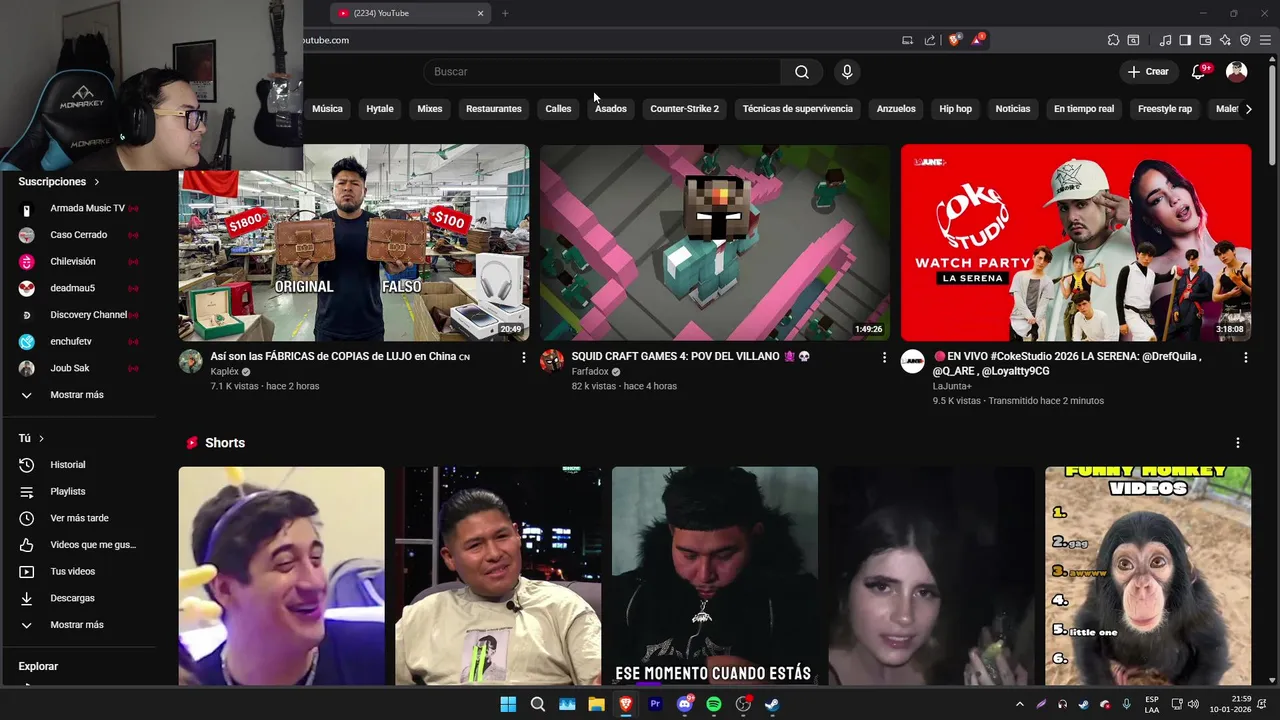The image size is (1280, 720).
Task: Click the Buscar search field
Action: [602, 72]
